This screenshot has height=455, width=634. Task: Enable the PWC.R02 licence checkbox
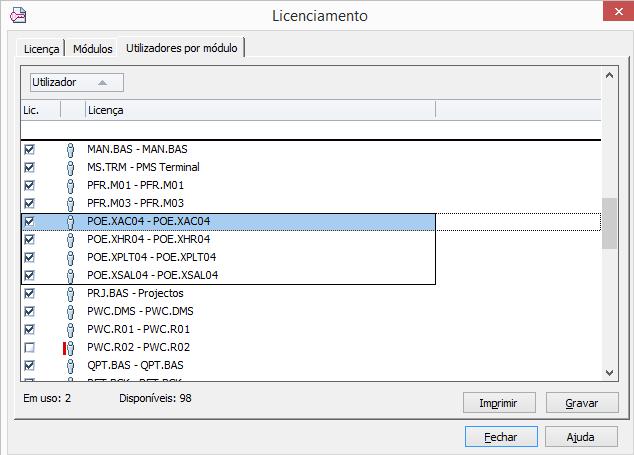[x=29, y=347]
